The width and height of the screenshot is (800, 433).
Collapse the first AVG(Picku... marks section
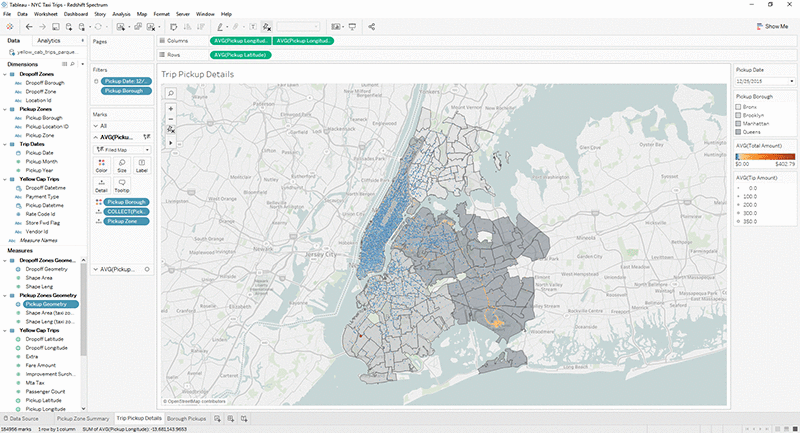pos(95,137)
